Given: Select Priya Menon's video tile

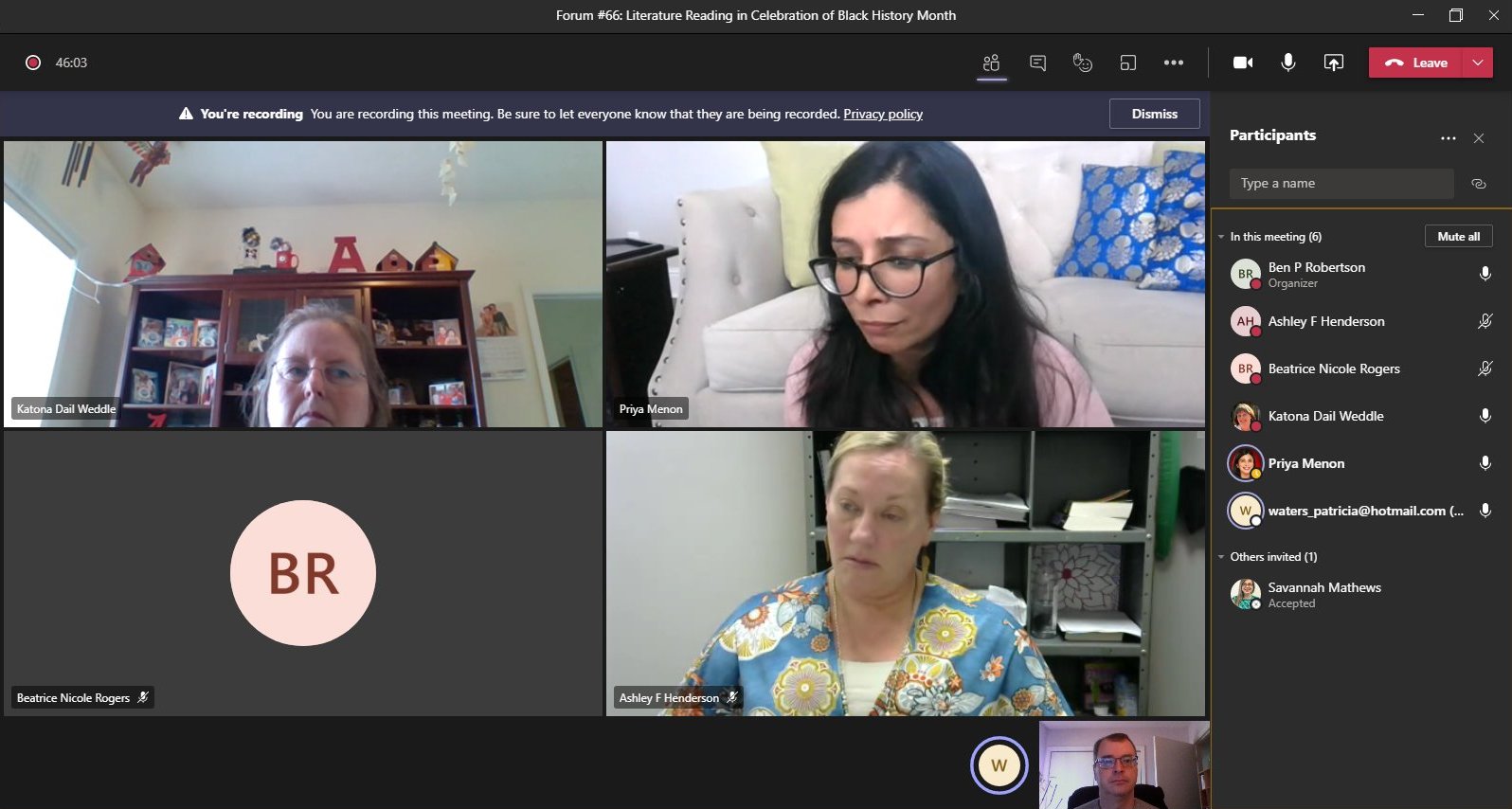Looking at the screenshot, I should (906, 284).
